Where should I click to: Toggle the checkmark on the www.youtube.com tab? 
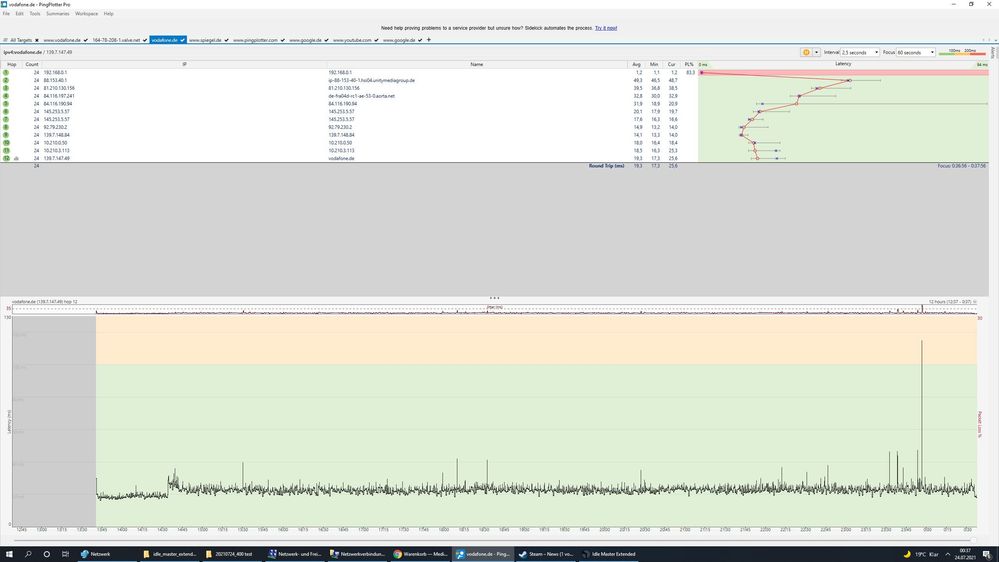coord(376,40)
